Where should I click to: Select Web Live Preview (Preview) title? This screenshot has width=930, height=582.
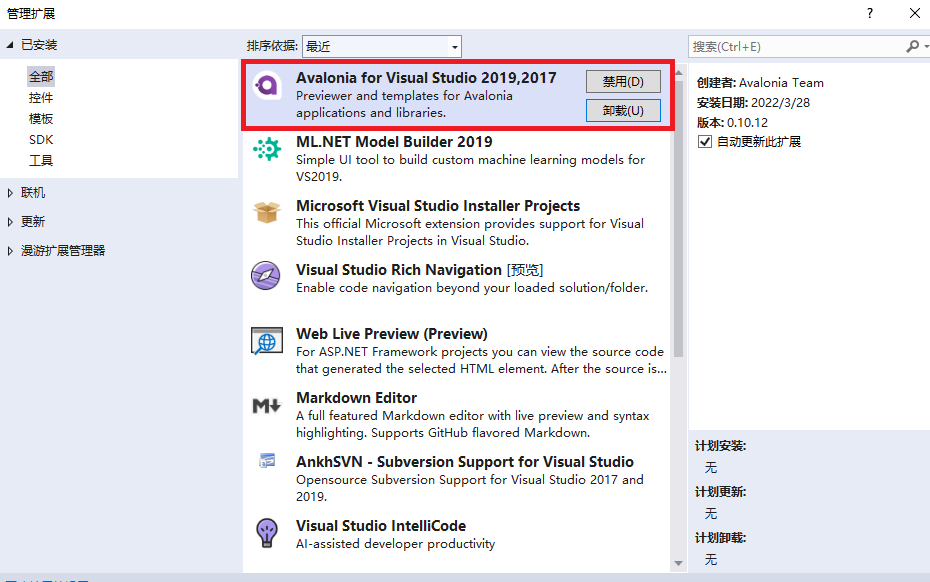(x=391, y=334)
